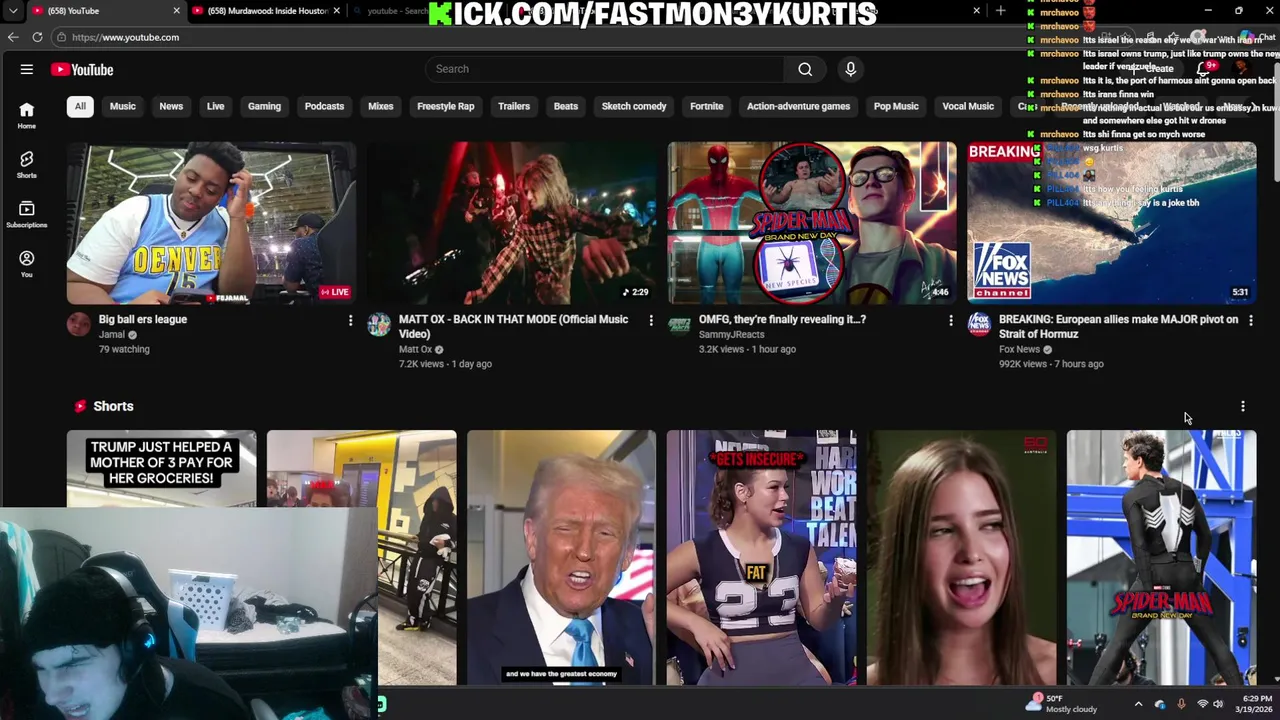Open the Spider-Man Brand New Day reaction thumbnail
Viewport: 1280px width, 720px height.
tap(812, 223)
